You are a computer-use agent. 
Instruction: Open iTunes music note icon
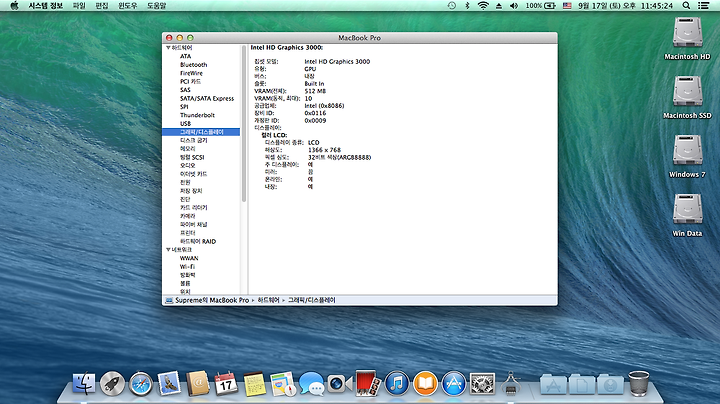pyautogui.click(x=397, y=384)
